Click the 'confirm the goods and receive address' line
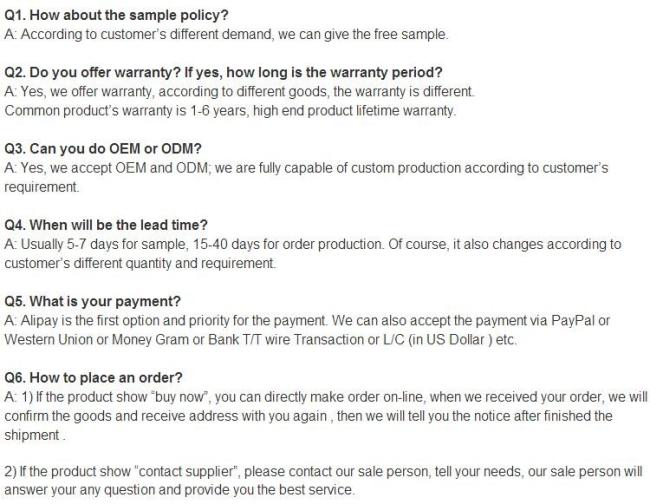650x504 pixels. click(x=308, y=416)
